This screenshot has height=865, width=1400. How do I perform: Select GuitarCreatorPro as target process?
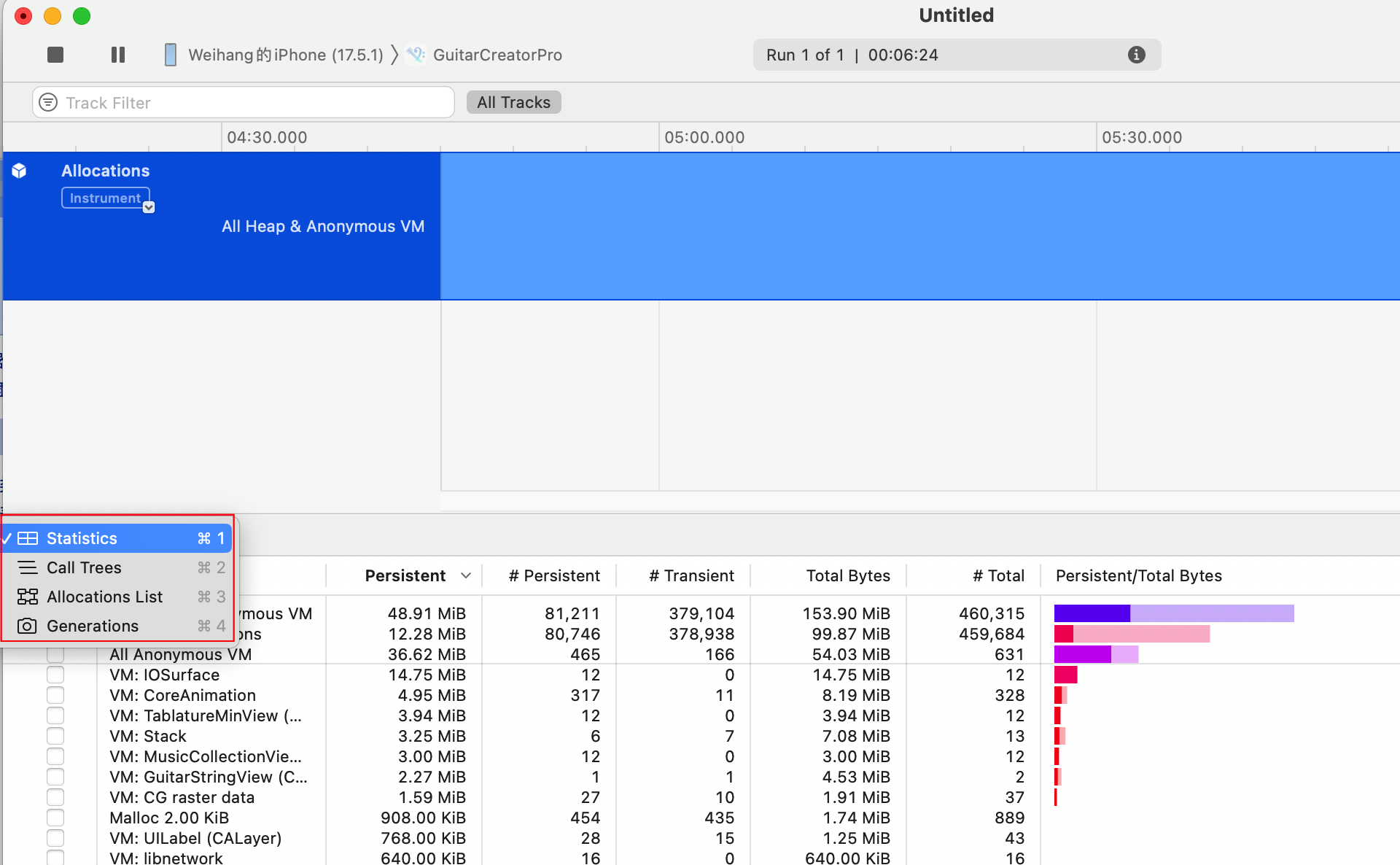(497, 55)
